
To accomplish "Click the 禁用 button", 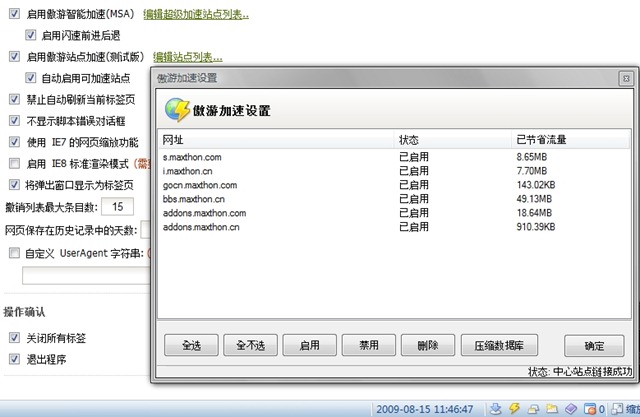I will tap(369, 346).
